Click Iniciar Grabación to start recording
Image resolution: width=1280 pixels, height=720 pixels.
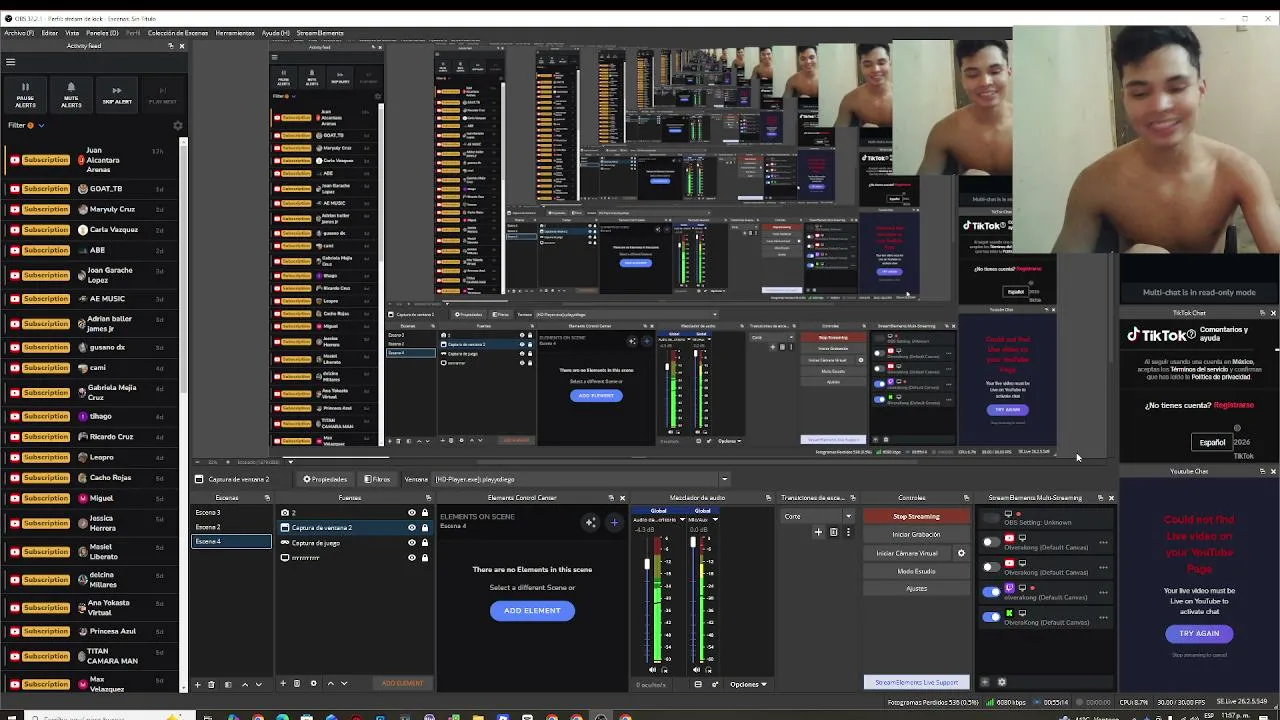(x=916, y=535)
